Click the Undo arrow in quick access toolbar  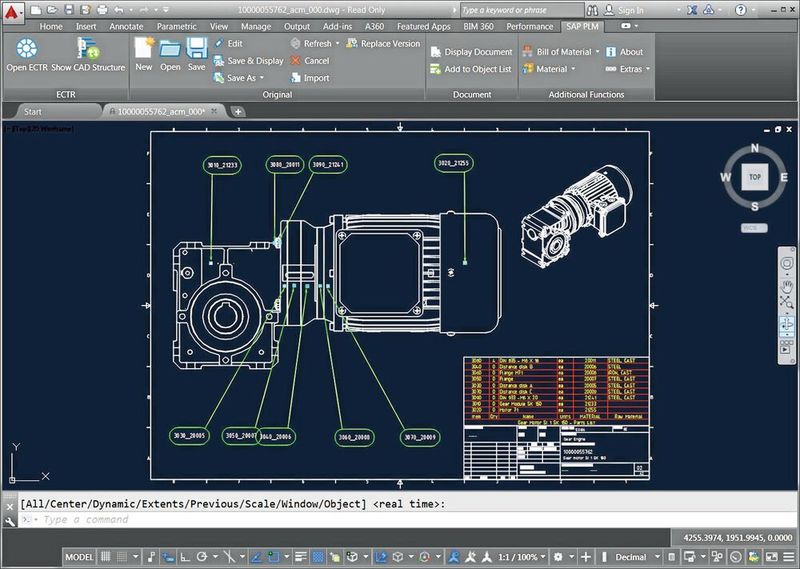point(119,10)
